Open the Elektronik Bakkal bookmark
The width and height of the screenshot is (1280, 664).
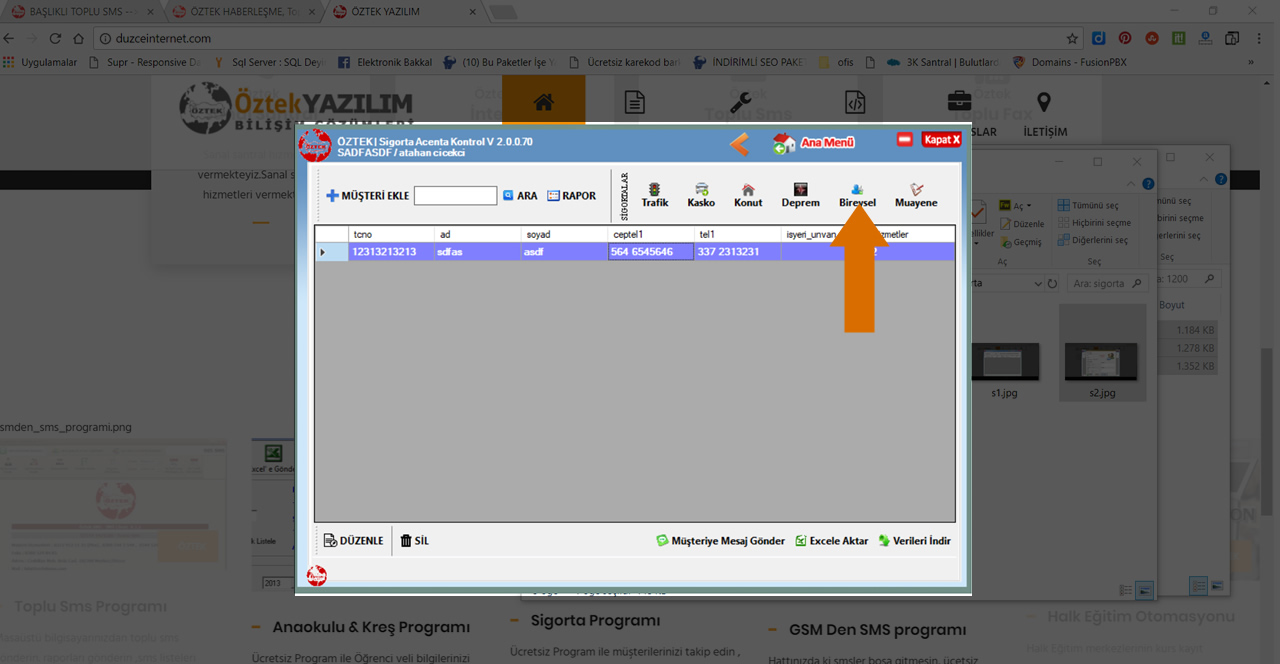tap(385, 62)
